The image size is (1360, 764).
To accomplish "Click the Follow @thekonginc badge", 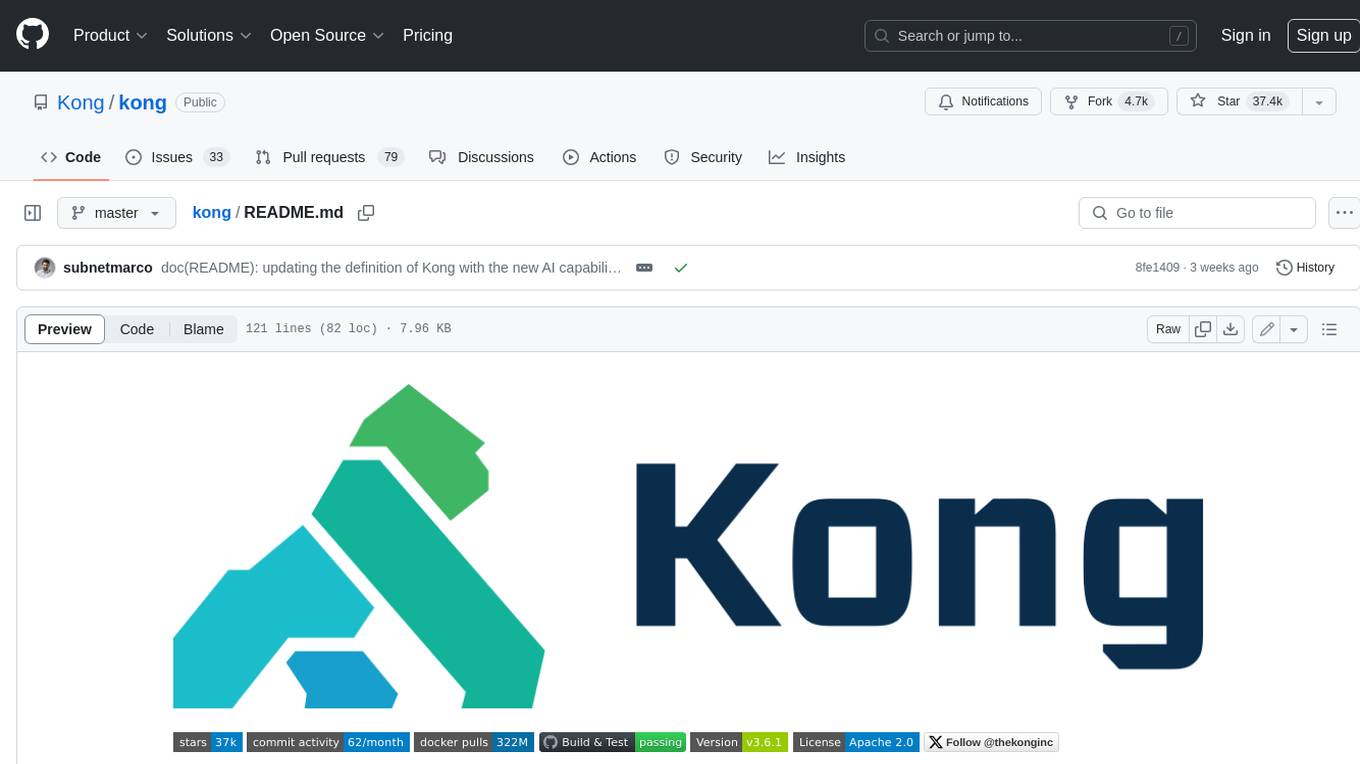I will tap(991, 742).
